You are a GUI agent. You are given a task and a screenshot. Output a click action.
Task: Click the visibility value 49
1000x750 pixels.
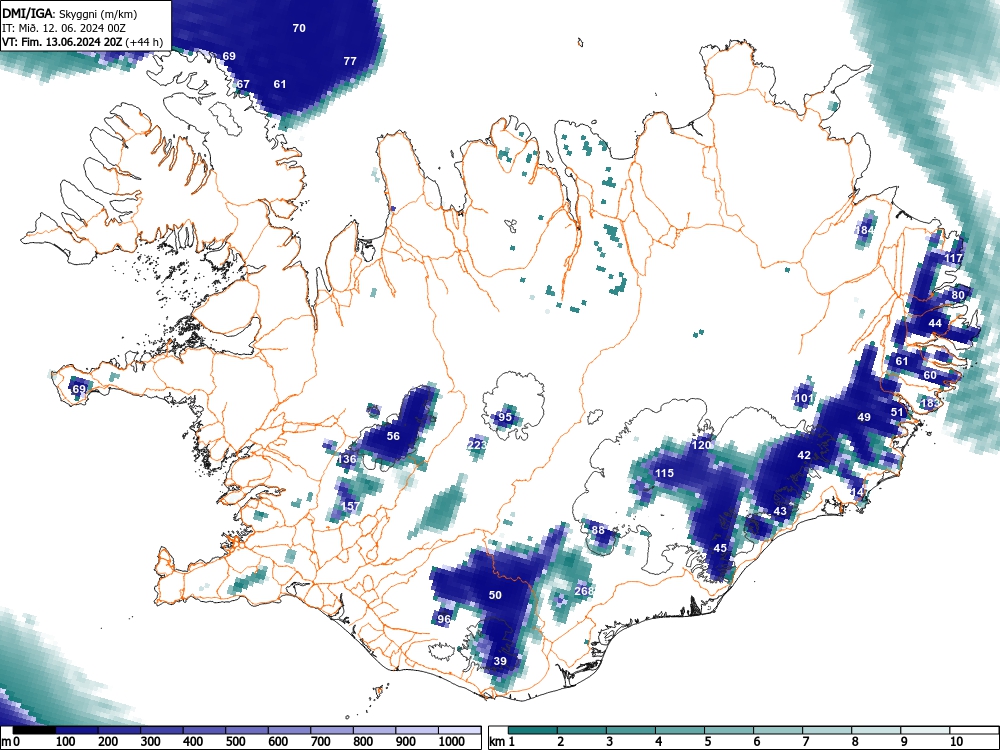pos(864,417)
